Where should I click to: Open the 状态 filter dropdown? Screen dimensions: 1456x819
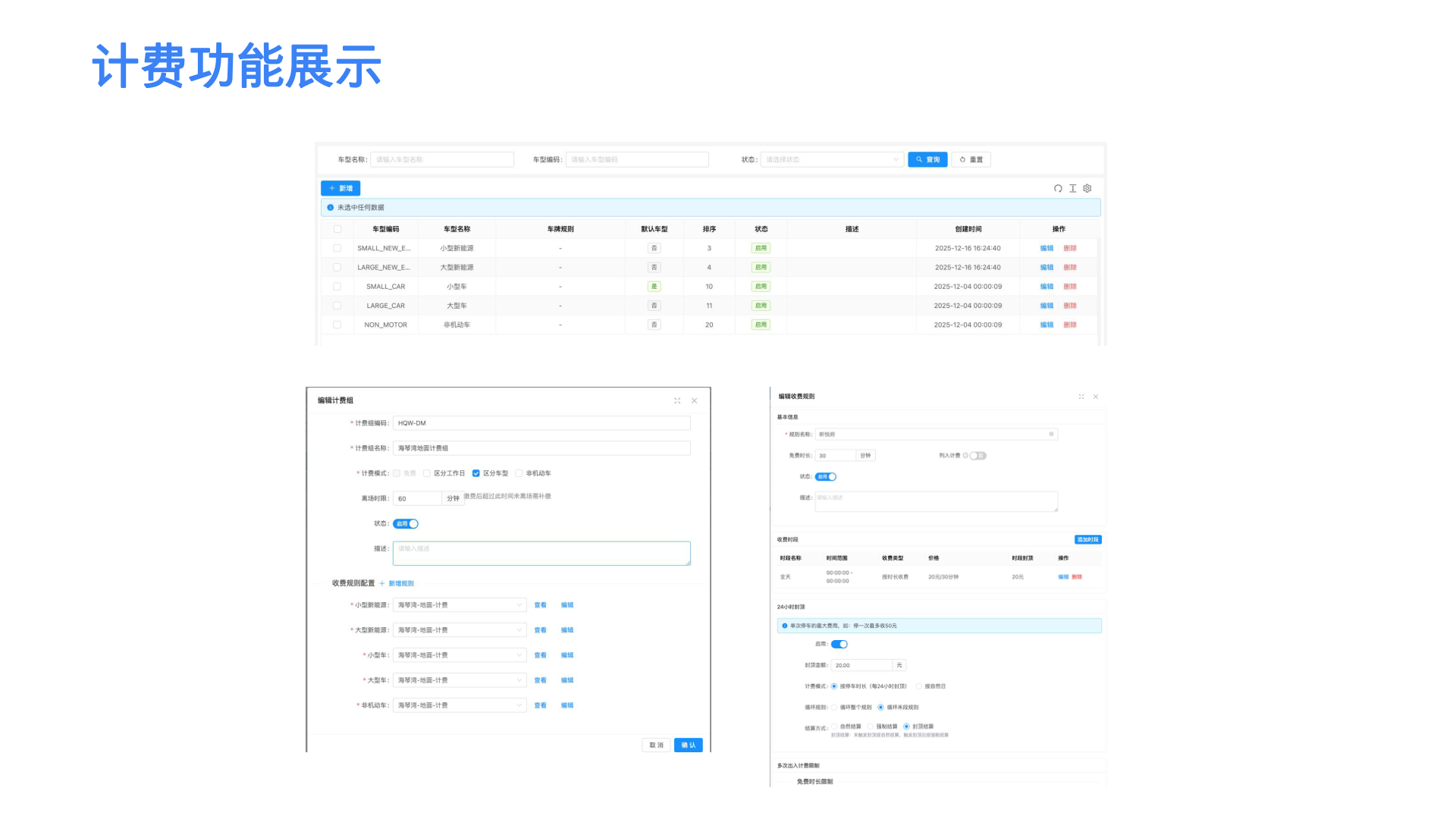832,159
